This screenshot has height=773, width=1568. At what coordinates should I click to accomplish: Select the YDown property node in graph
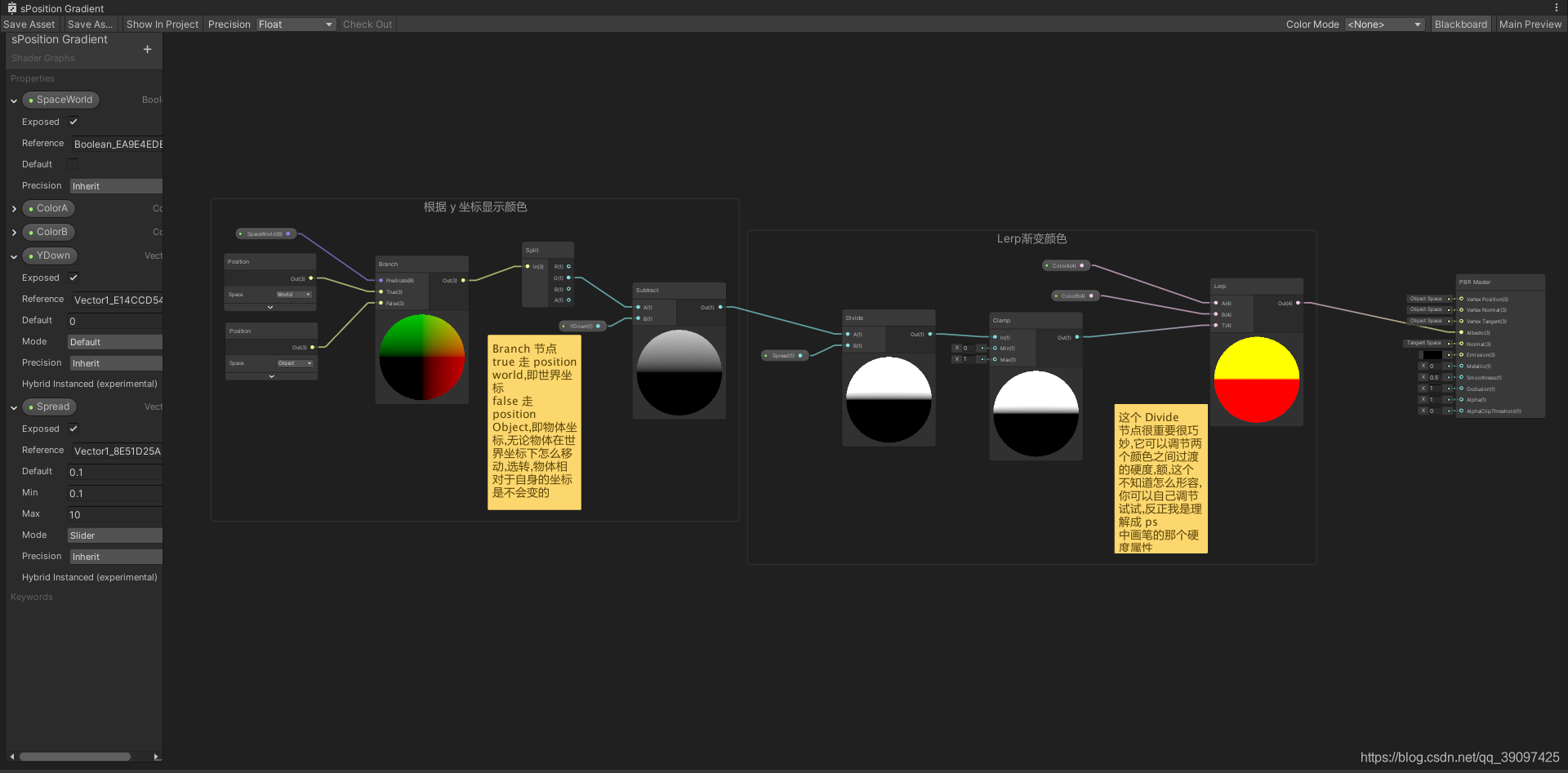[582, 326]
